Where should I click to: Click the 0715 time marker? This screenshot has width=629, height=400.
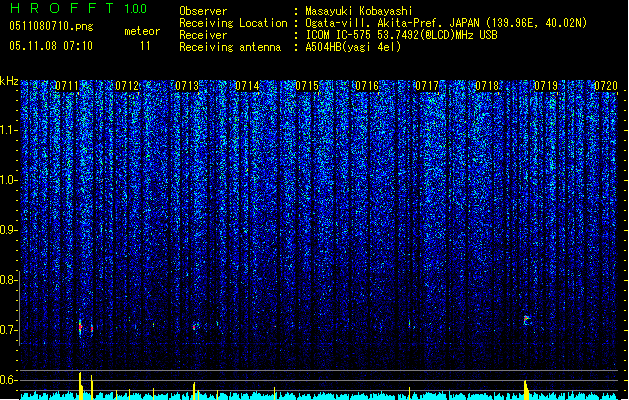click(307, 86)
